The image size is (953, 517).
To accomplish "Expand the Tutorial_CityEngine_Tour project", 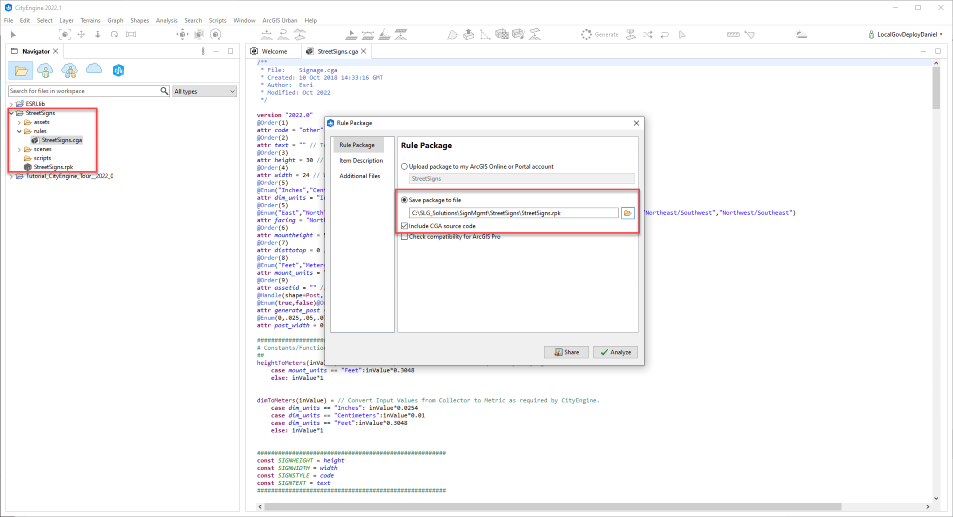I will 11,176.
